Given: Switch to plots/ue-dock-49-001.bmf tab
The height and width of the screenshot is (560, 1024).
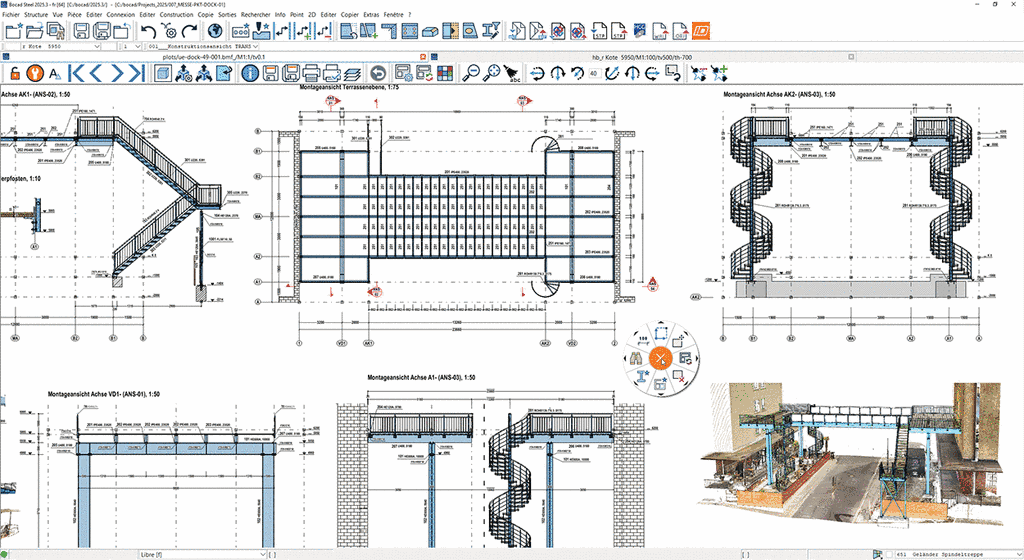Looking at the screenshot, I should coord(214,57).
